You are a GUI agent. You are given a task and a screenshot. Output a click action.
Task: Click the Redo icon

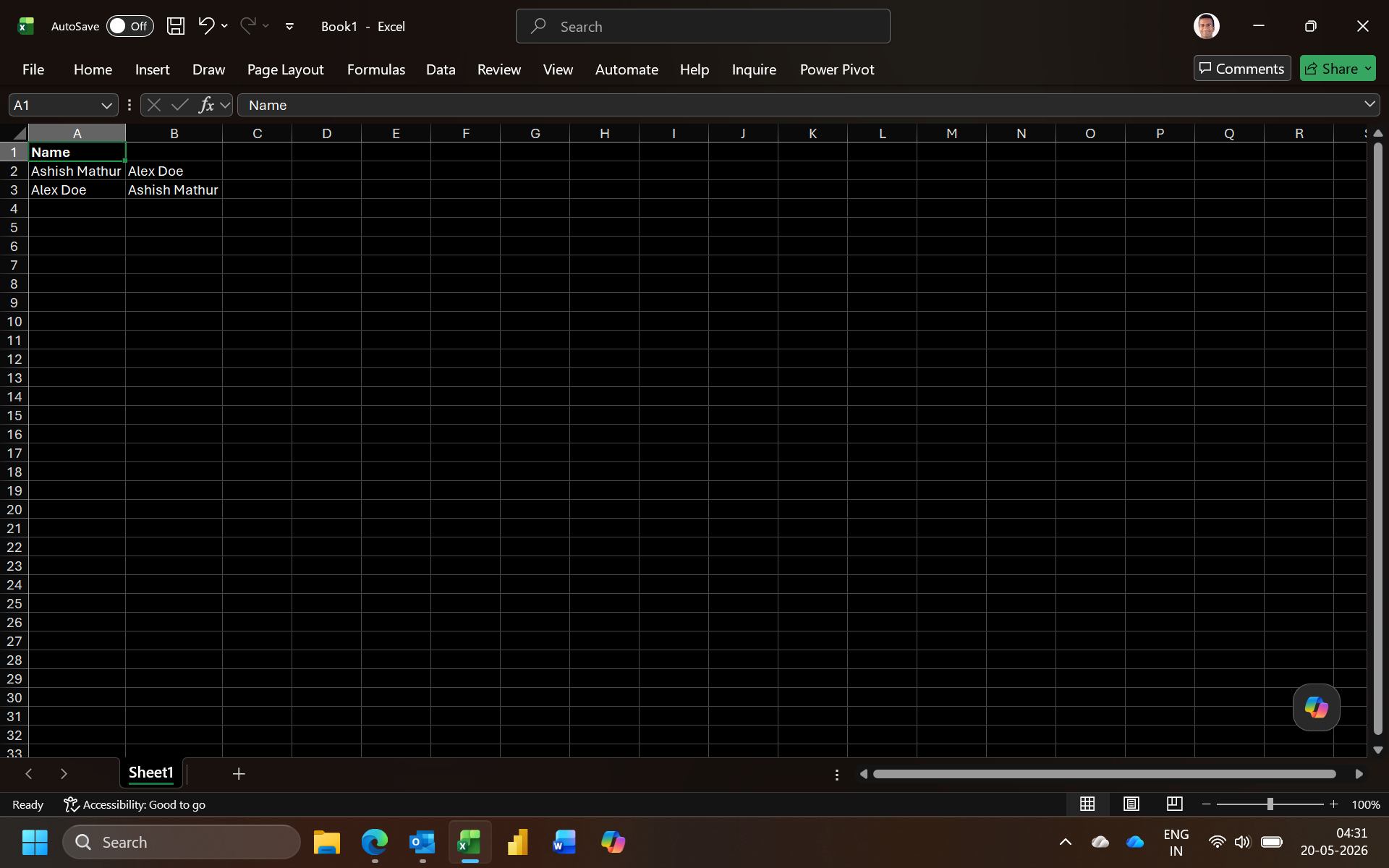[x=247, y=26]
